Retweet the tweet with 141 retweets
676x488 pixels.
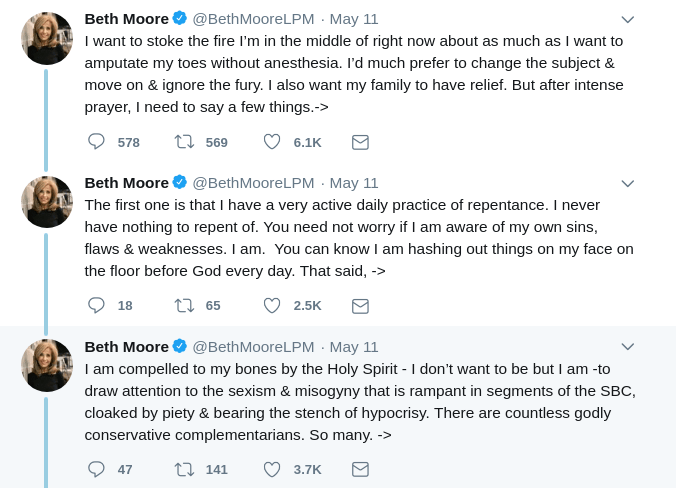click(x=184, y=469)
